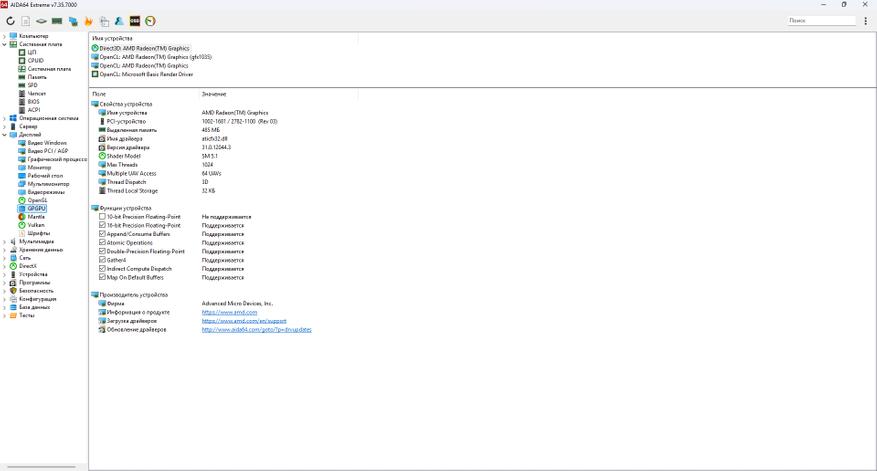Select OpenCL: AMD Radeon(TM) Graphics (gfx1035) device
Viewport: 877px width, 471px height.
pos(152,56)
